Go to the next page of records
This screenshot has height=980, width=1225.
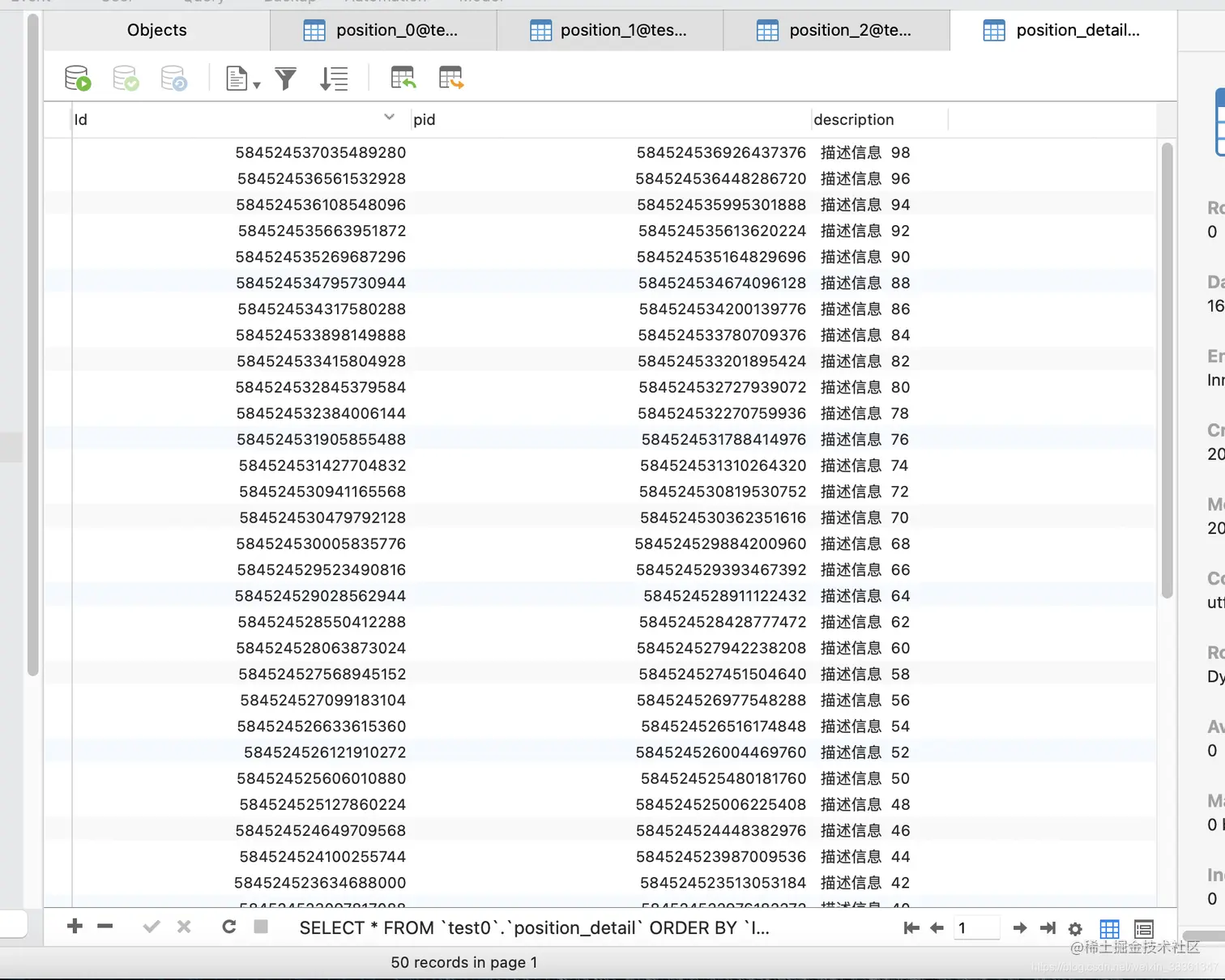pyautogui.click(x=1020, y=928)
